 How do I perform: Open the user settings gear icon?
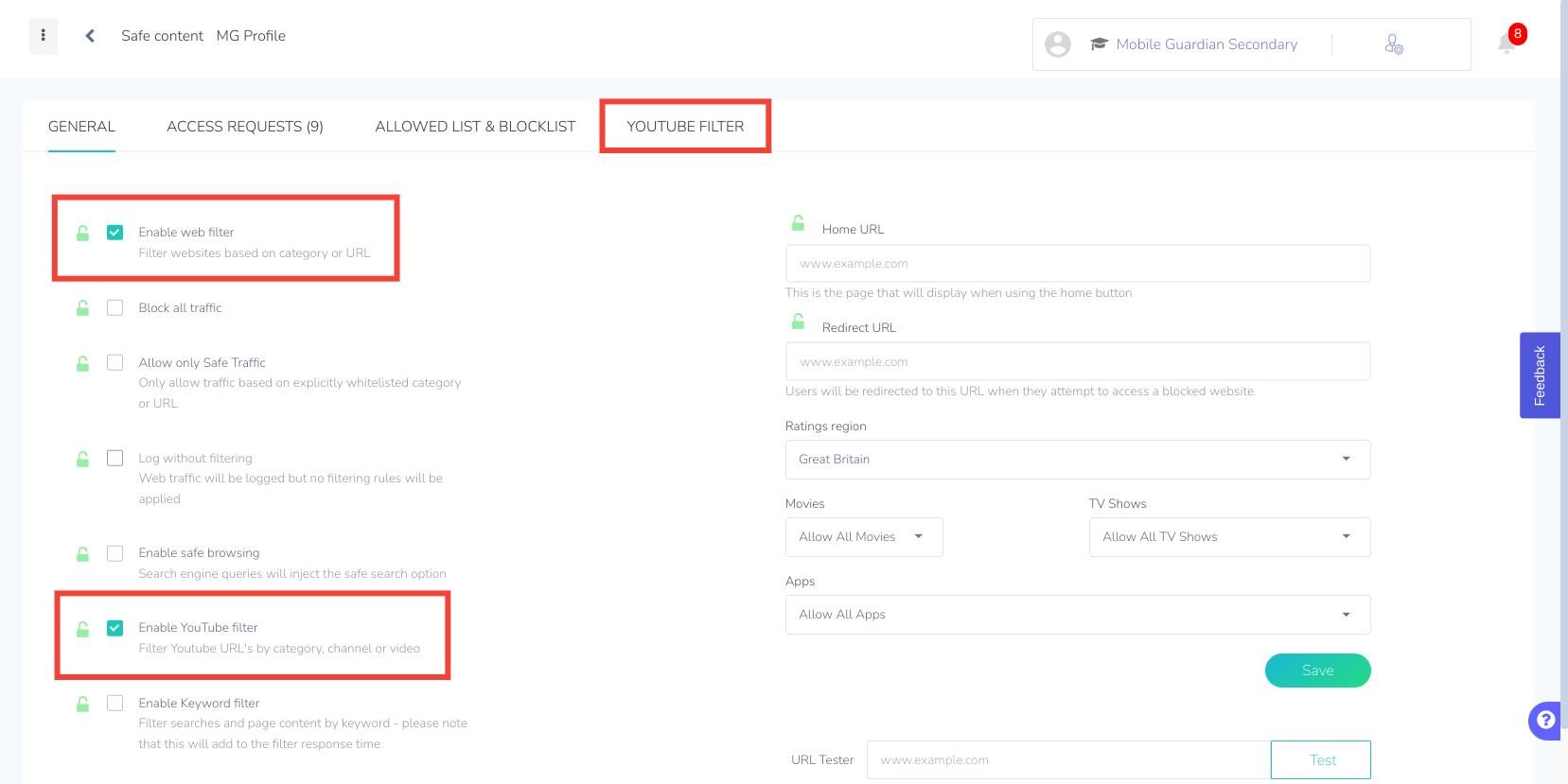pos(1394,44)
